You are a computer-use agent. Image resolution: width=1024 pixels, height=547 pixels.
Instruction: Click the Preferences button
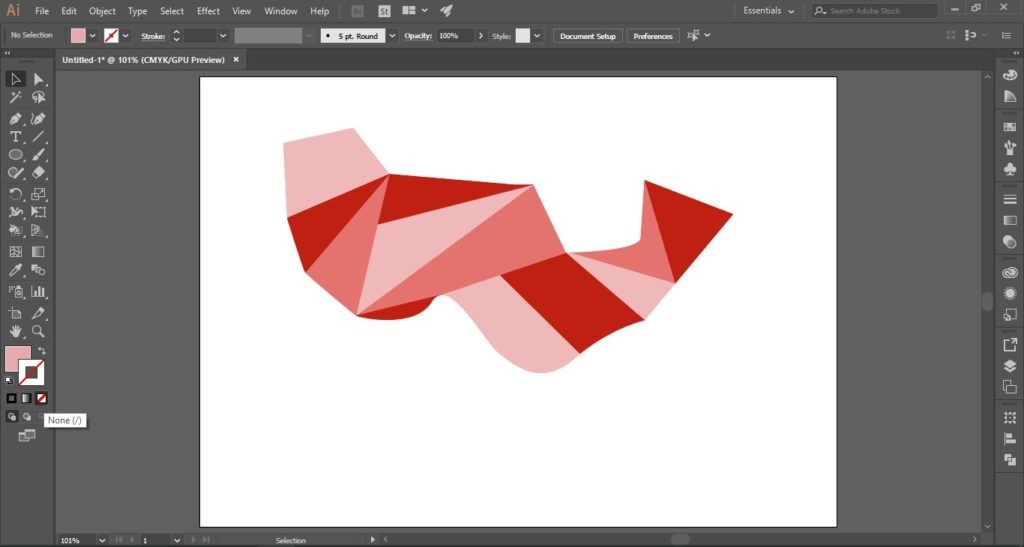pos(653,36)
